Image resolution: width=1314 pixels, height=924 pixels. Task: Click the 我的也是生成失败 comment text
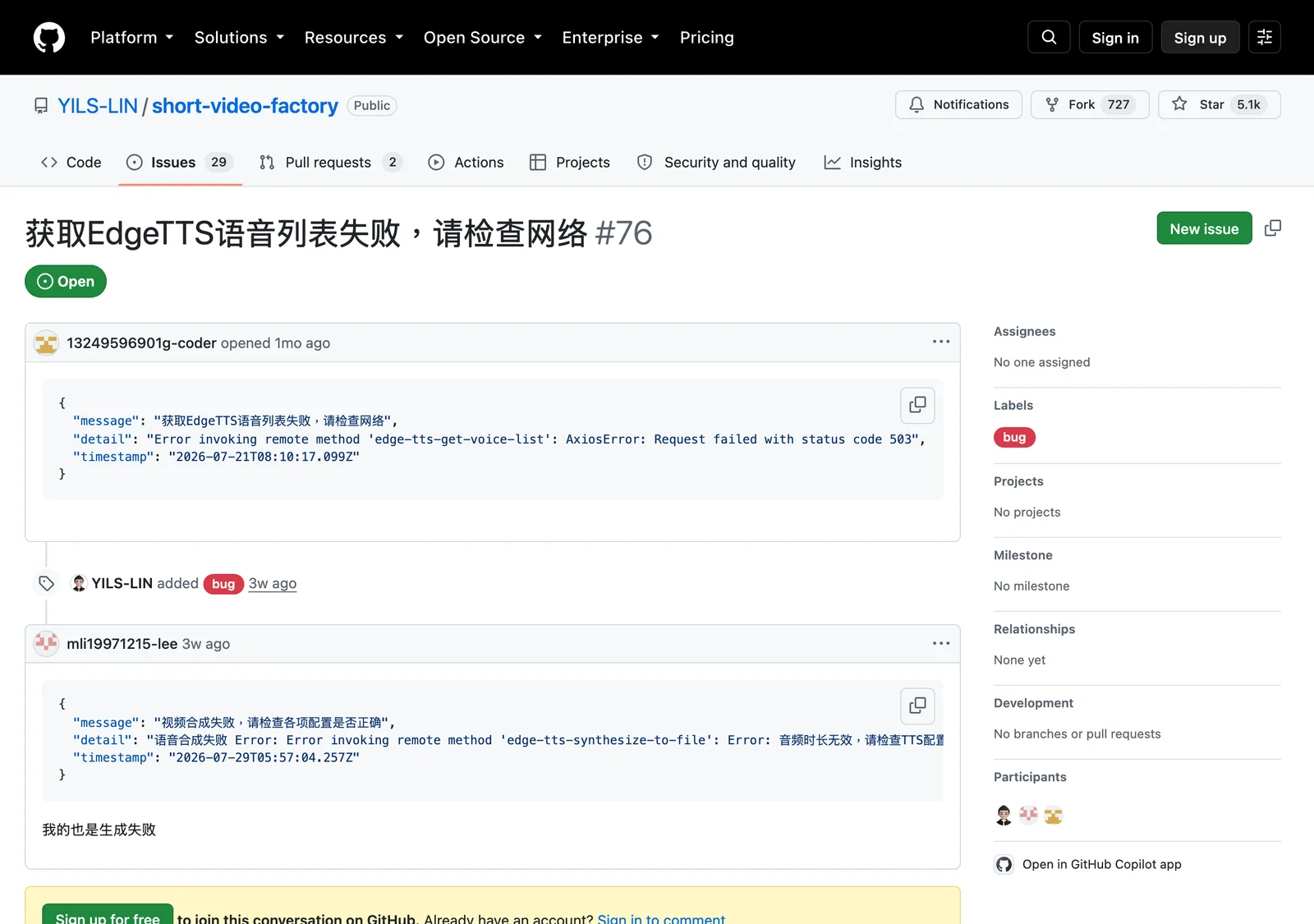[99, 830]
